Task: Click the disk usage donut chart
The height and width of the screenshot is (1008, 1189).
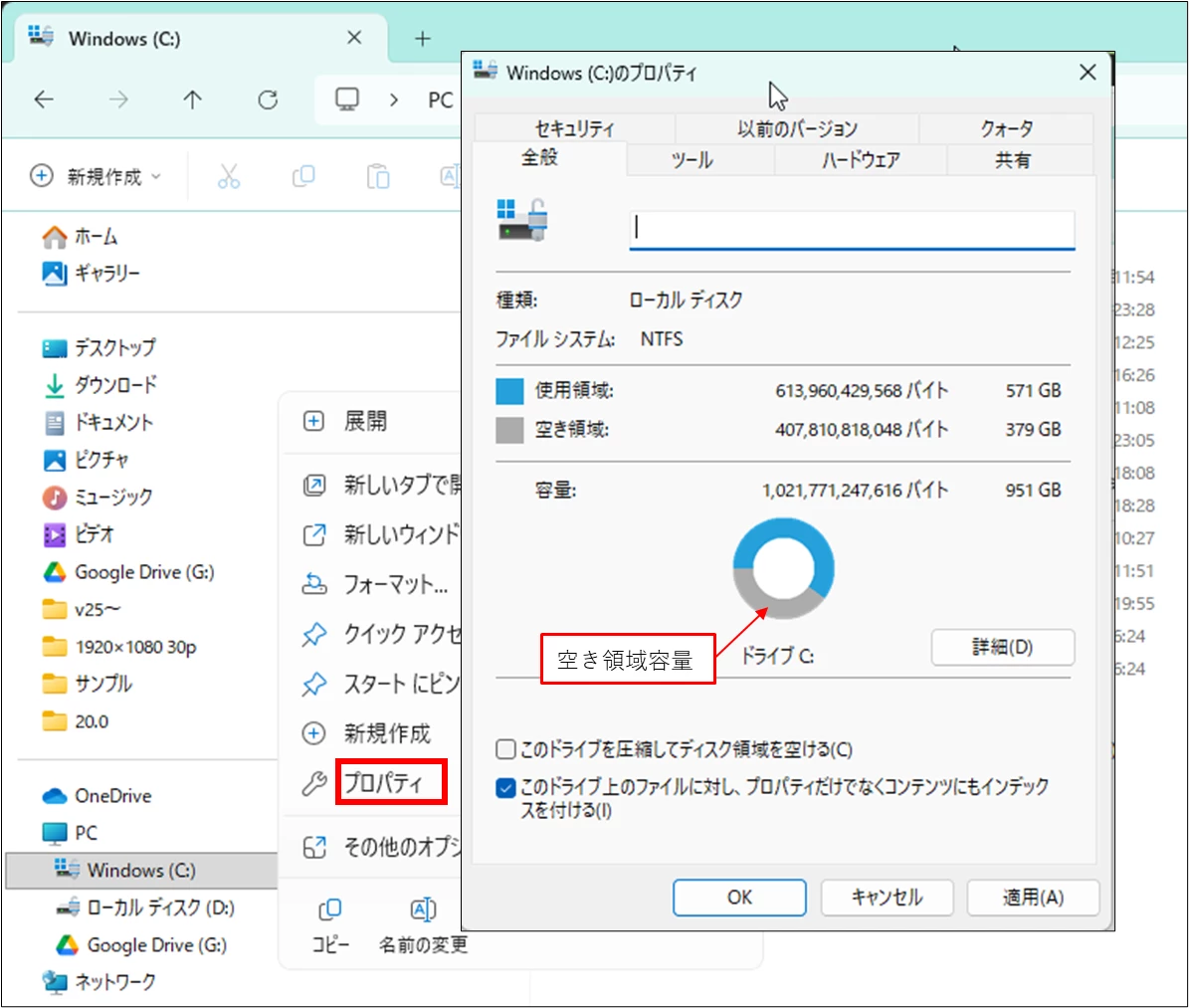Action: click(784, 568)
